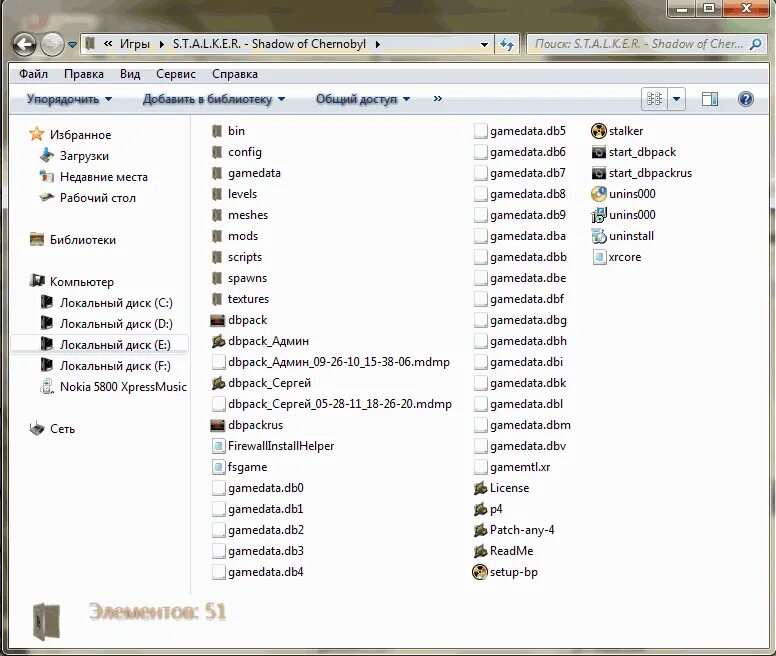
Task: Click the ReadMe document icon
Action: [x=481, y=551]
